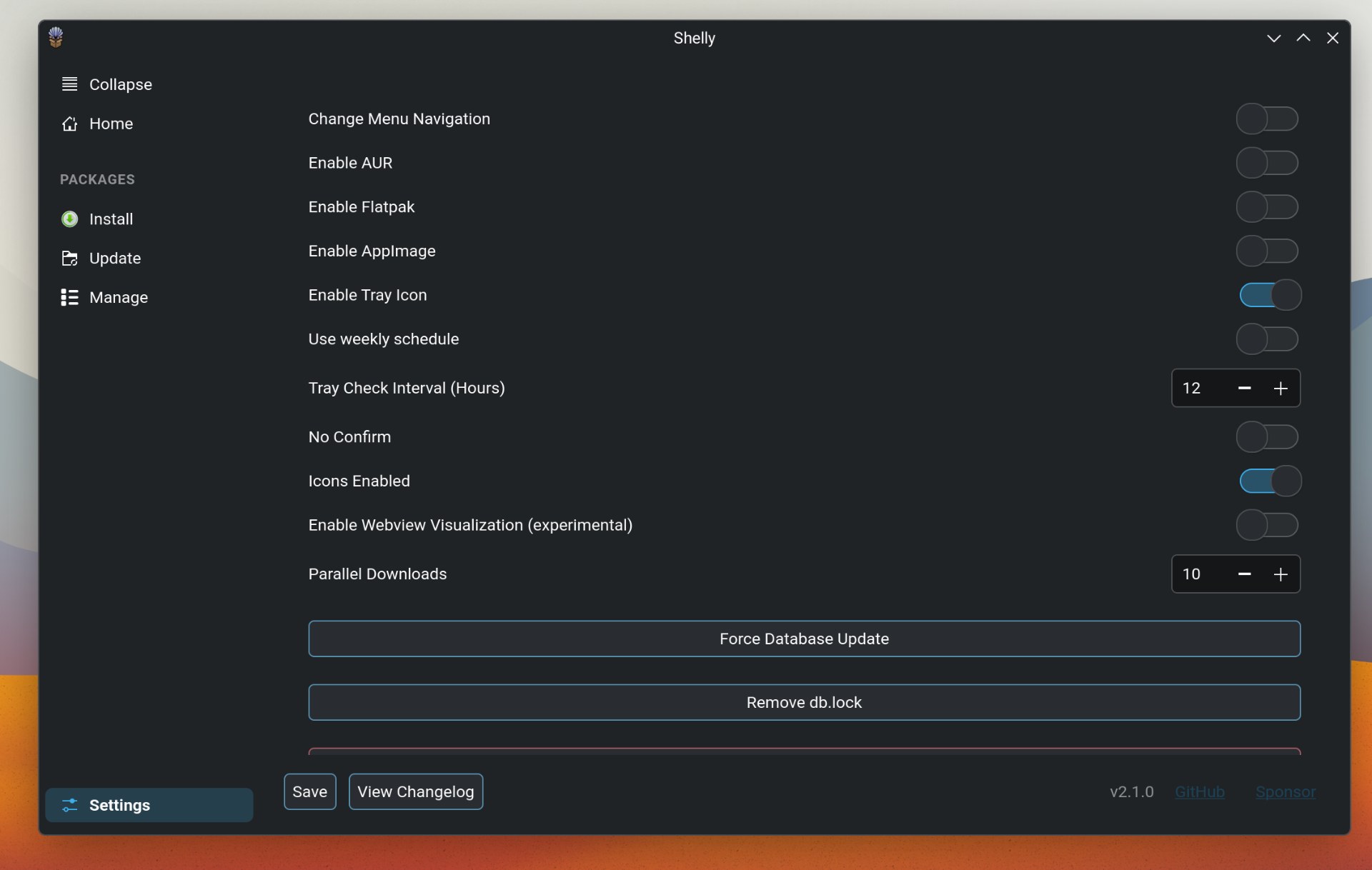Open the GitHub link
The image size is (1372, 870).
[x=1199, y=791]
